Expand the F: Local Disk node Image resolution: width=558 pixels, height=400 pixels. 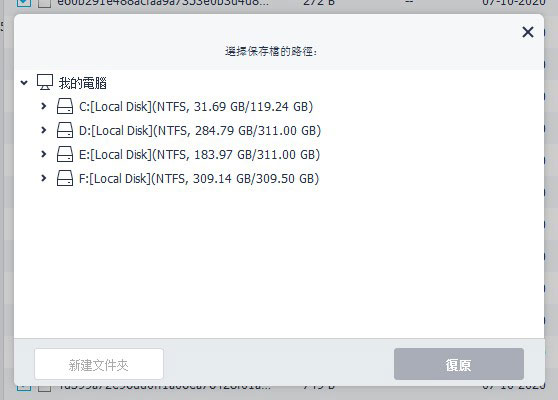[43, 178]
